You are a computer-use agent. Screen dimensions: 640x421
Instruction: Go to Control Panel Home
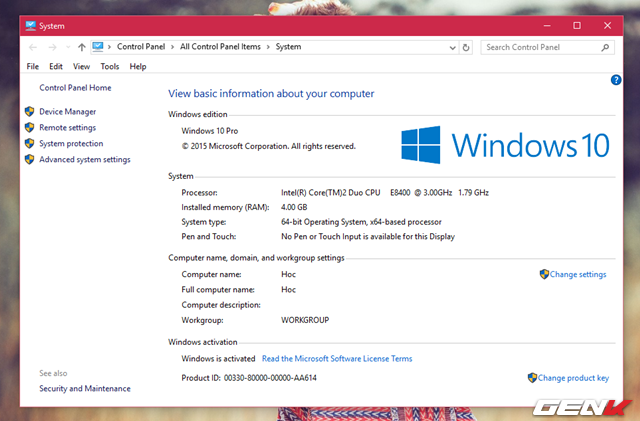pos(75,87)
